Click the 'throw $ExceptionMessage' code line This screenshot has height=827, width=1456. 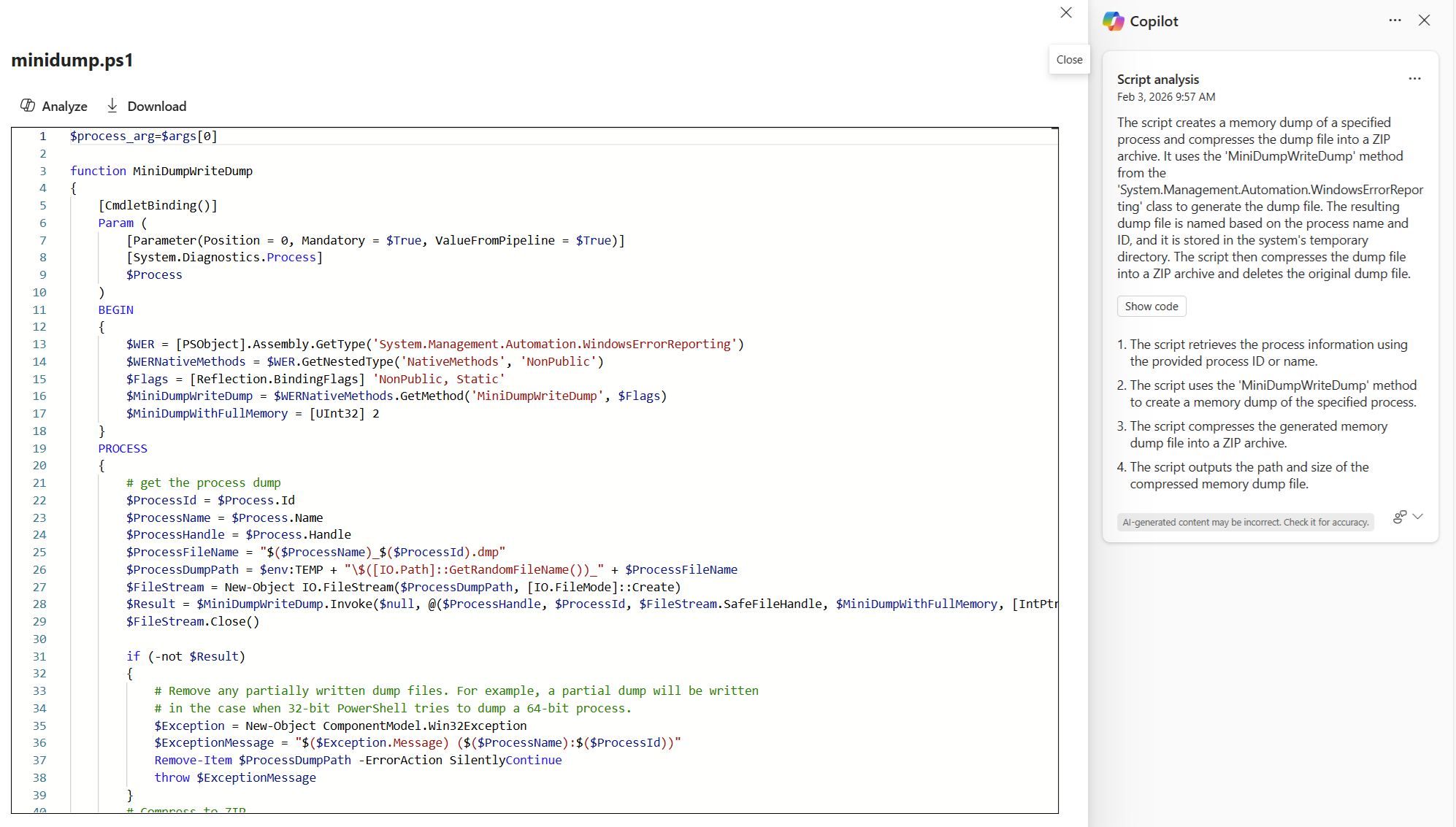point(235,777)
